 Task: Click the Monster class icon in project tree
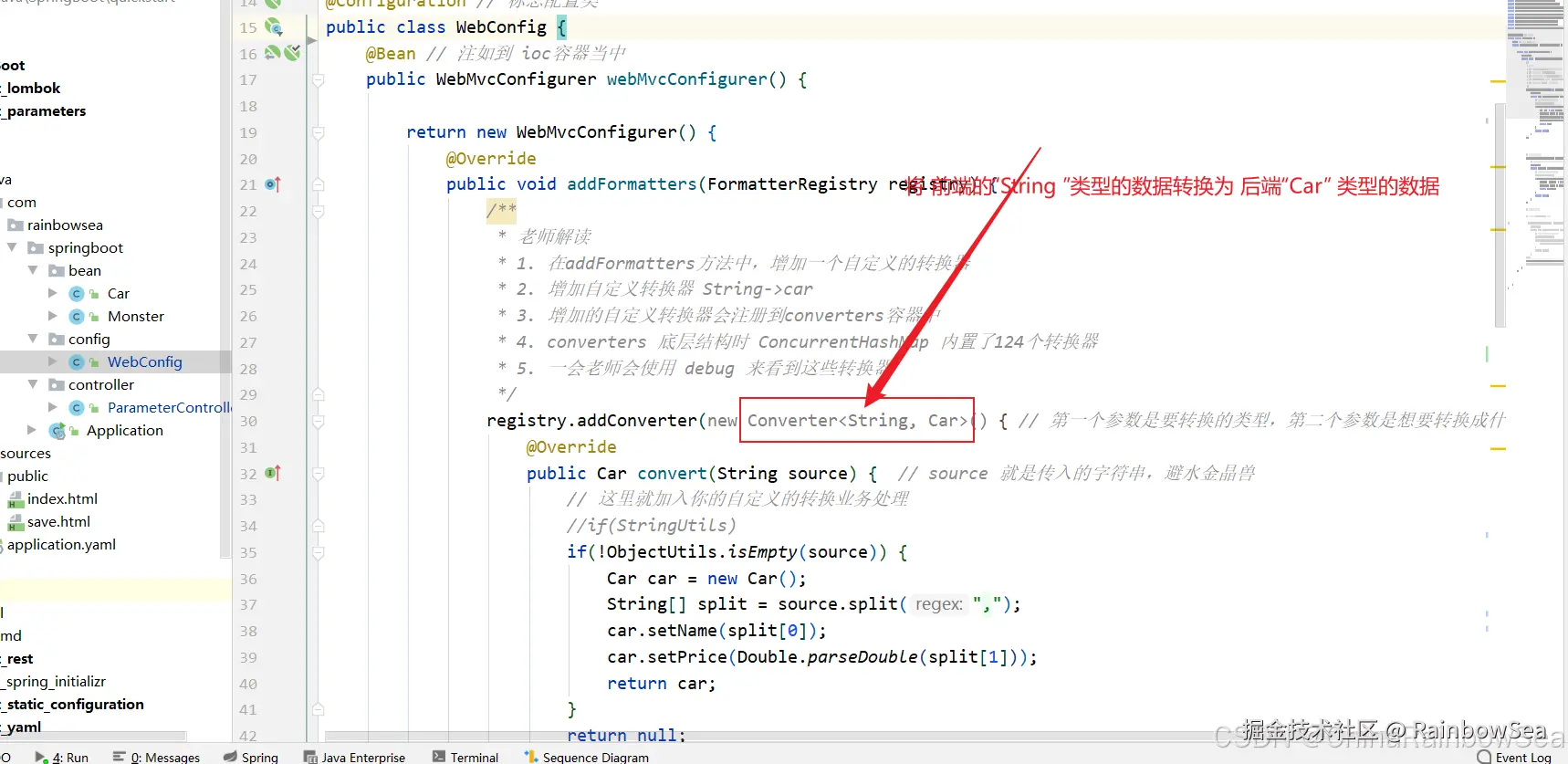[x=77, y=317]
